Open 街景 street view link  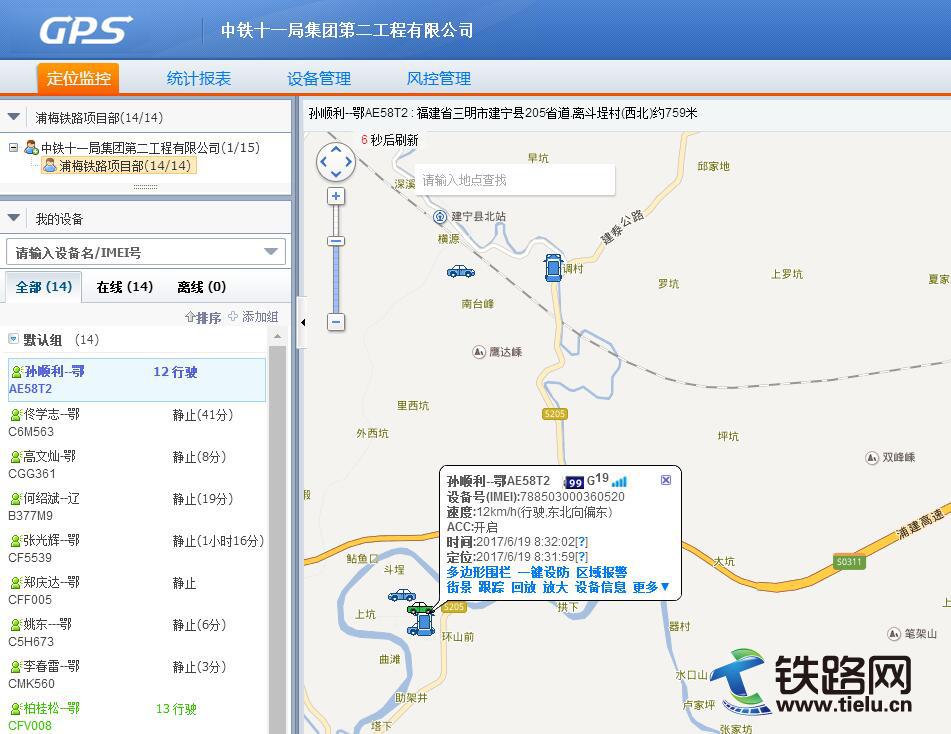click(459, 587)
